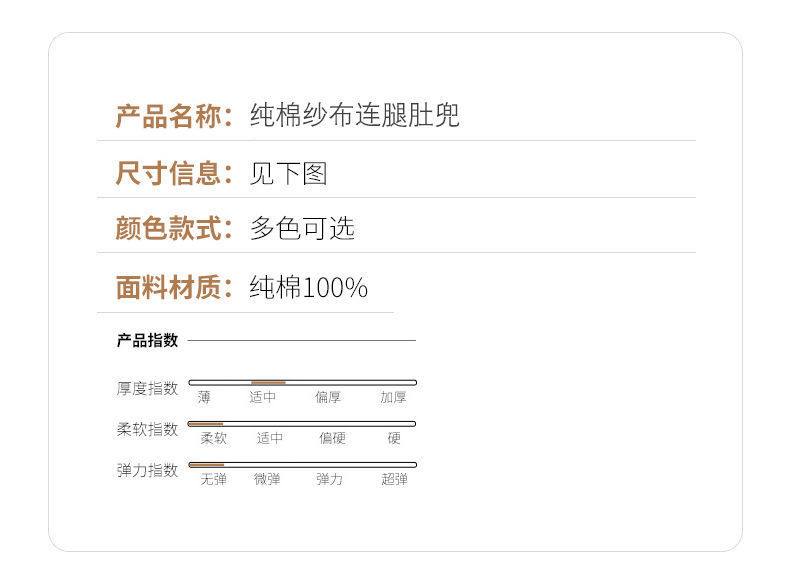790x576 pixels.
Task: Pick 微弹 on the elasticity scale
Action: tap(267, 480)
